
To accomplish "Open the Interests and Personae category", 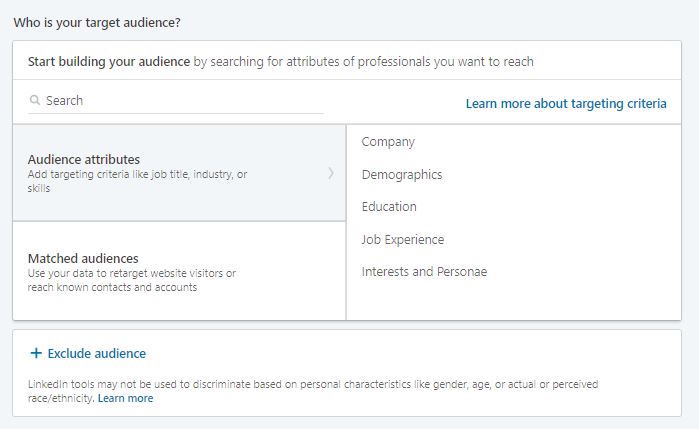I will click(424, 272).
